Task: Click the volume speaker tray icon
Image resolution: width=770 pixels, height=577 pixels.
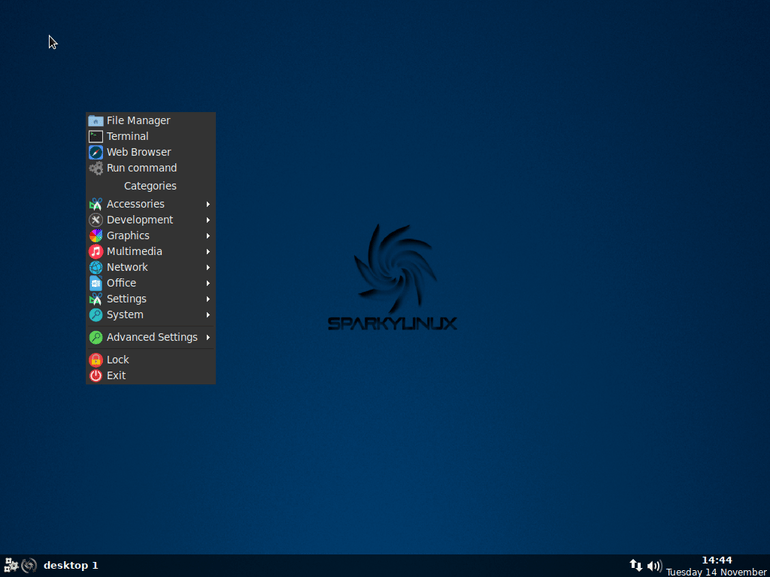Action: [654, 566]
